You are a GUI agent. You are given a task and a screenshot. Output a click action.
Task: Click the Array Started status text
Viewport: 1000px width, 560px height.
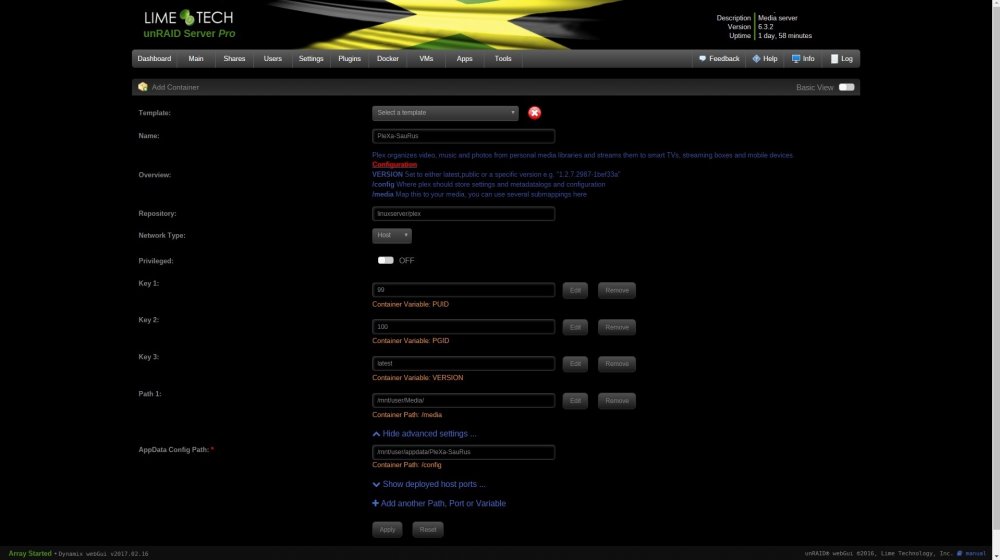pyautogui.click(x=30, y=554)
